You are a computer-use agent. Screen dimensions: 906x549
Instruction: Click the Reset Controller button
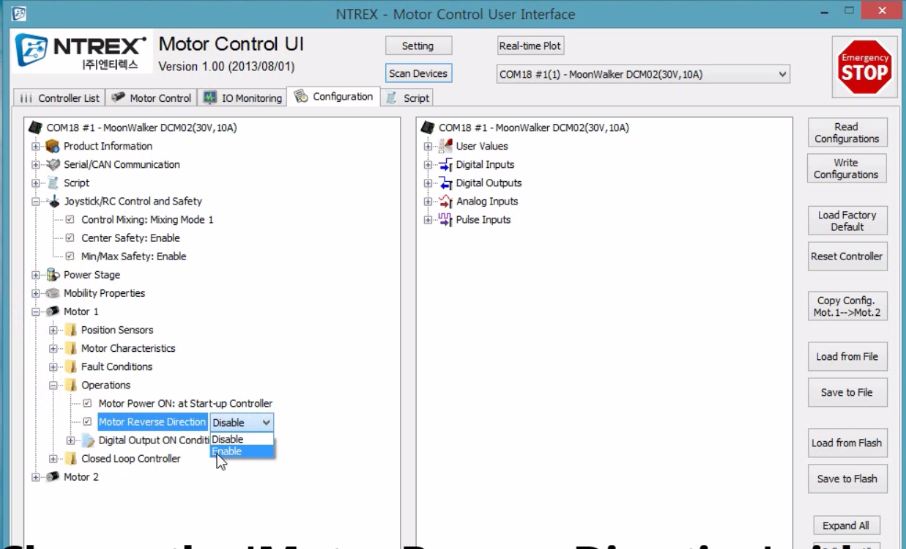846,256
